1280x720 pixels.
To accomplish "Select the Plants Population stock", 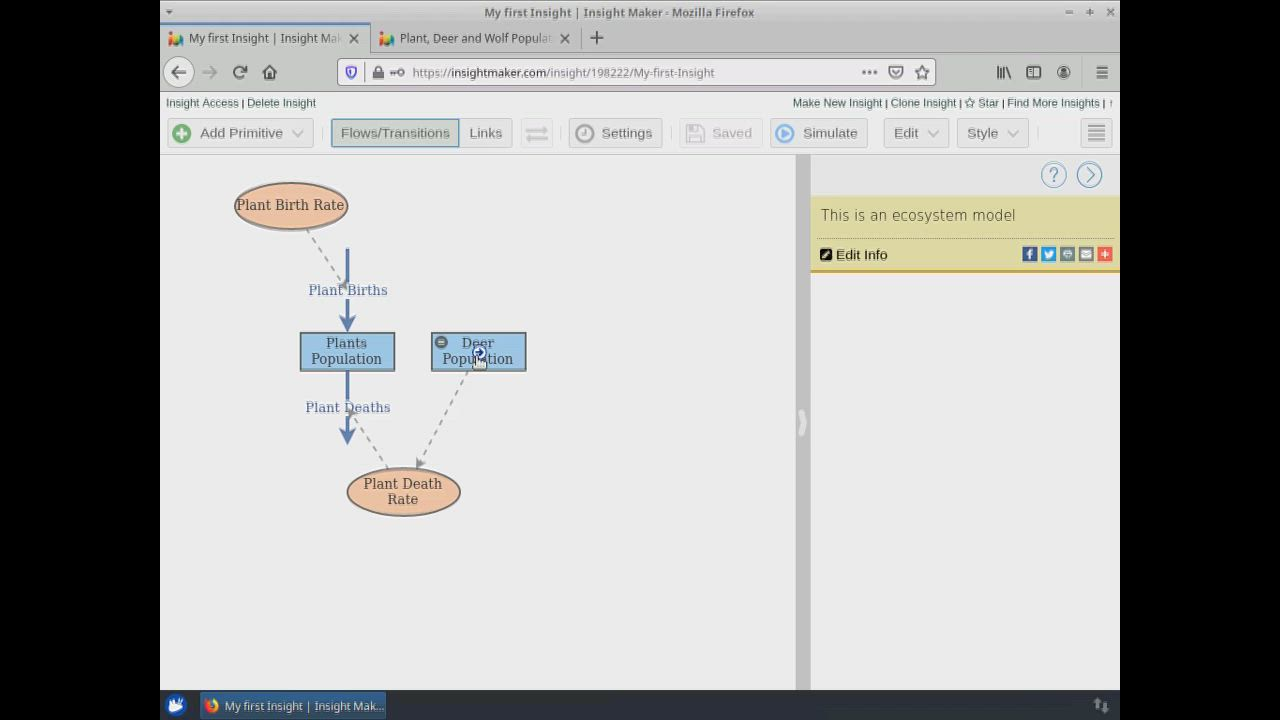I will [347, 351].
